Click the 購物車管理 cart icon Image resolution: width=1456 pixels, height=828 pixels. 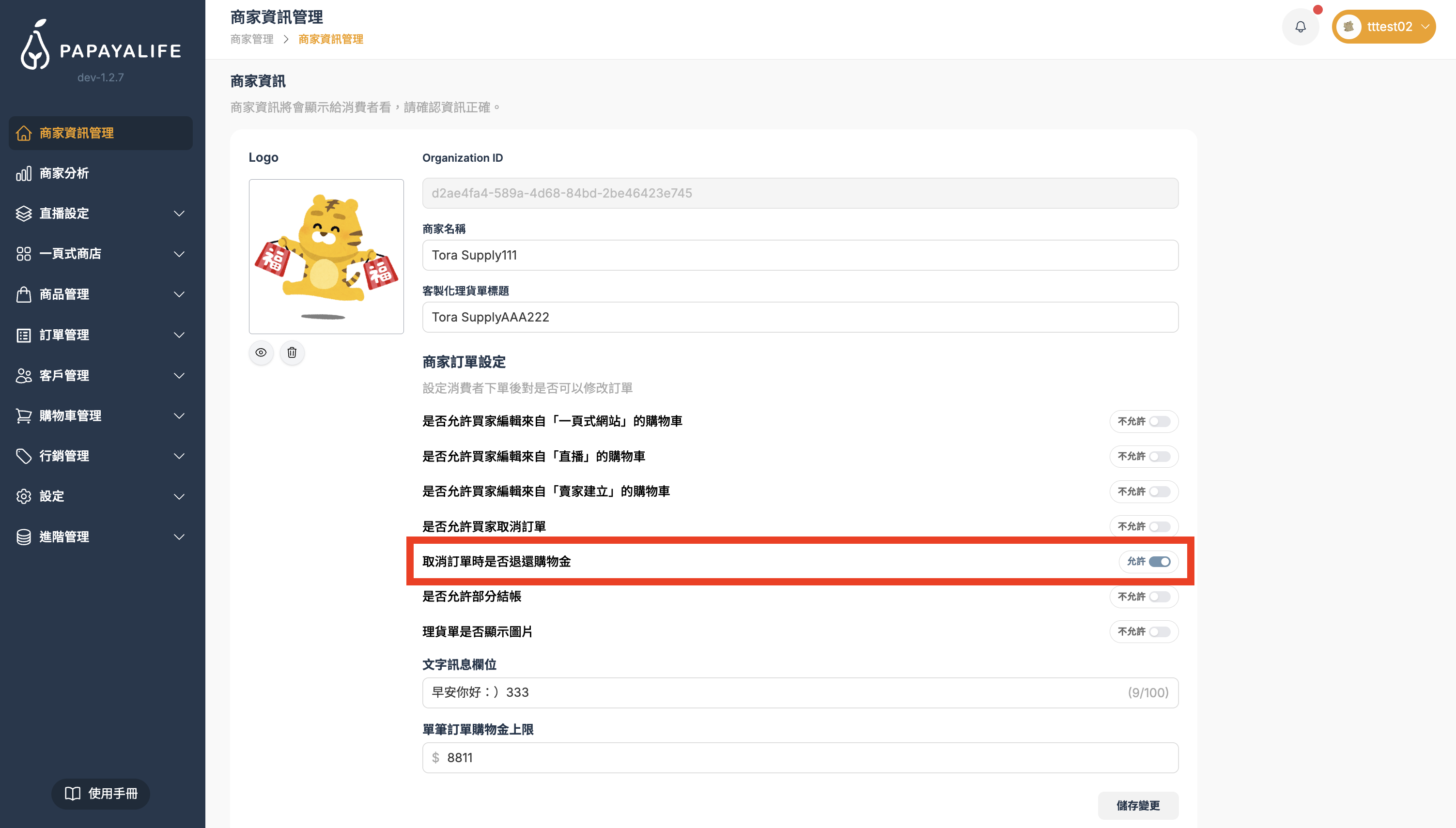click(23, 416)
